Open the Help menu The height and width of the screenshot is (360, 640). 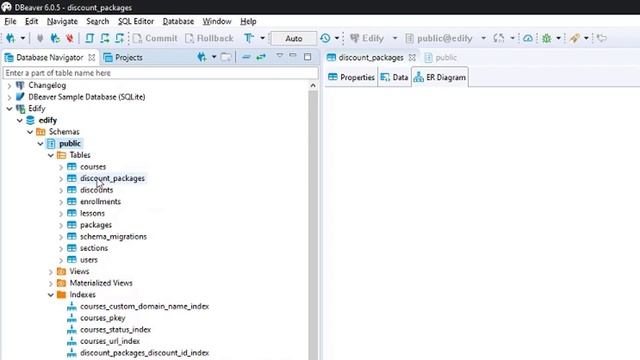pos(248,21)
